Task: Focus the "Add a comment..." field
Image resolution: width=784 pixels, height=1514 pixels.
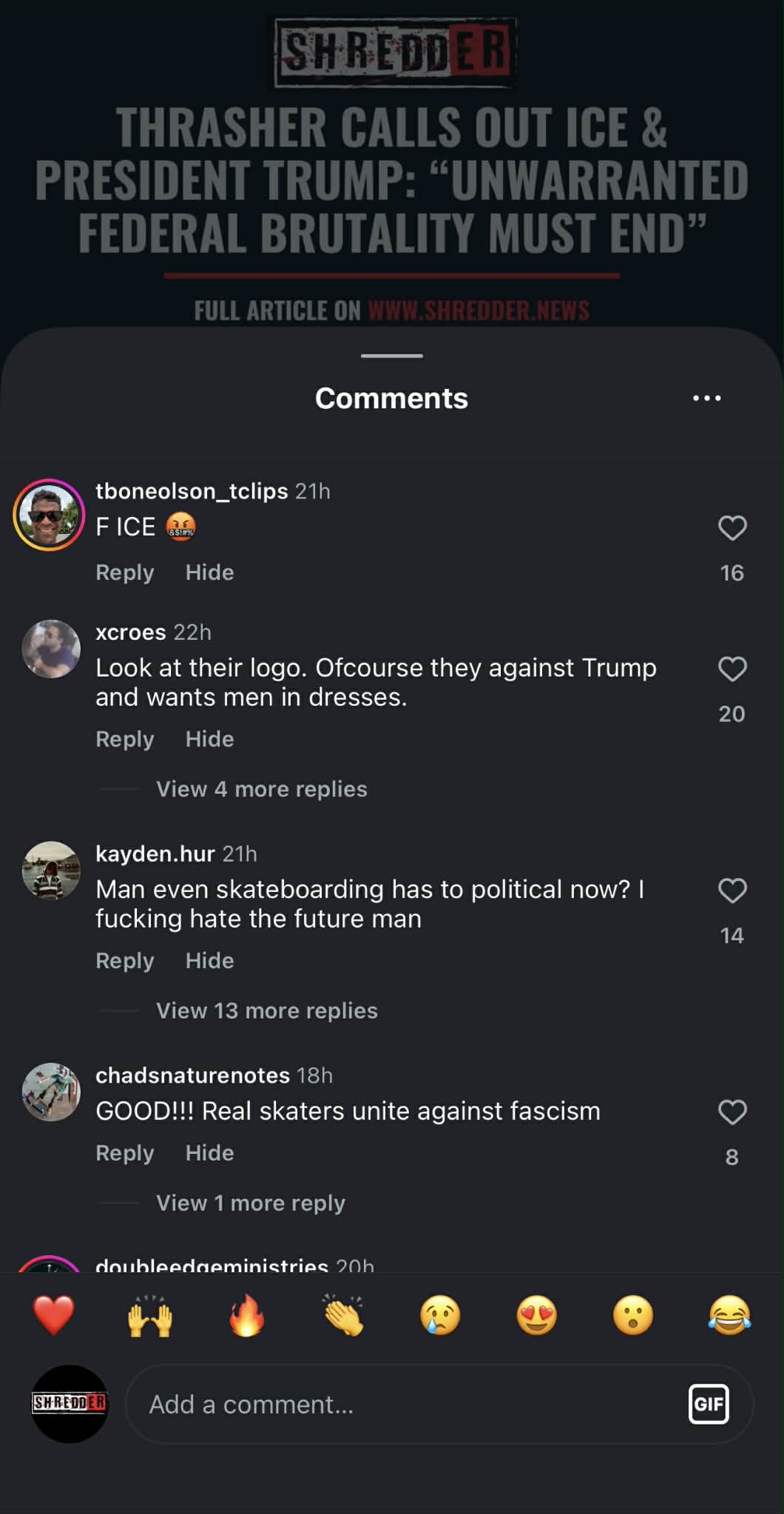Action: click(407, 1404)
